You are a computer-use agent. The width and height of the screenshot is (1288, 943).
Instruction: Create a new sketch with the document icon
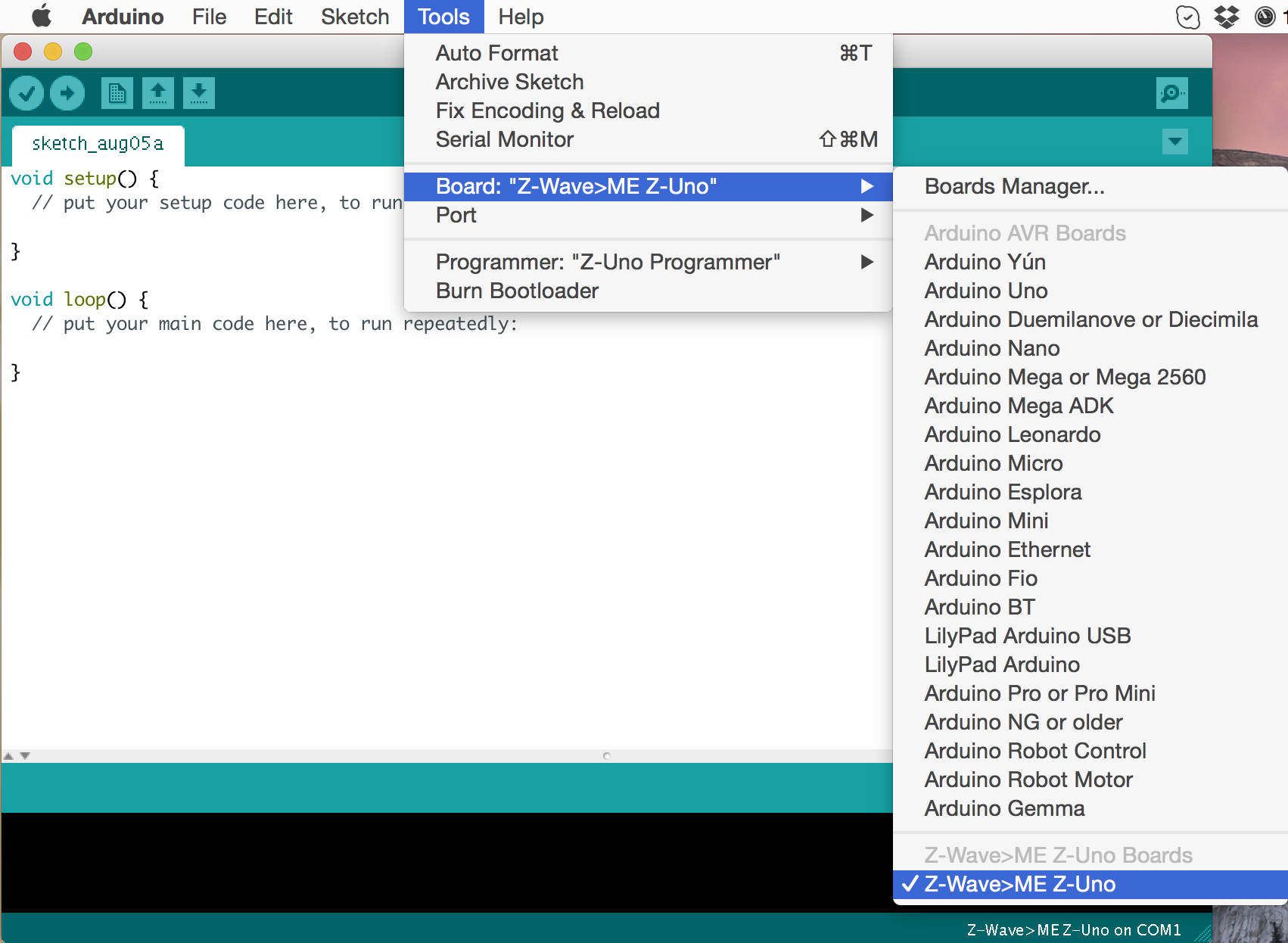tap(117, 93)
